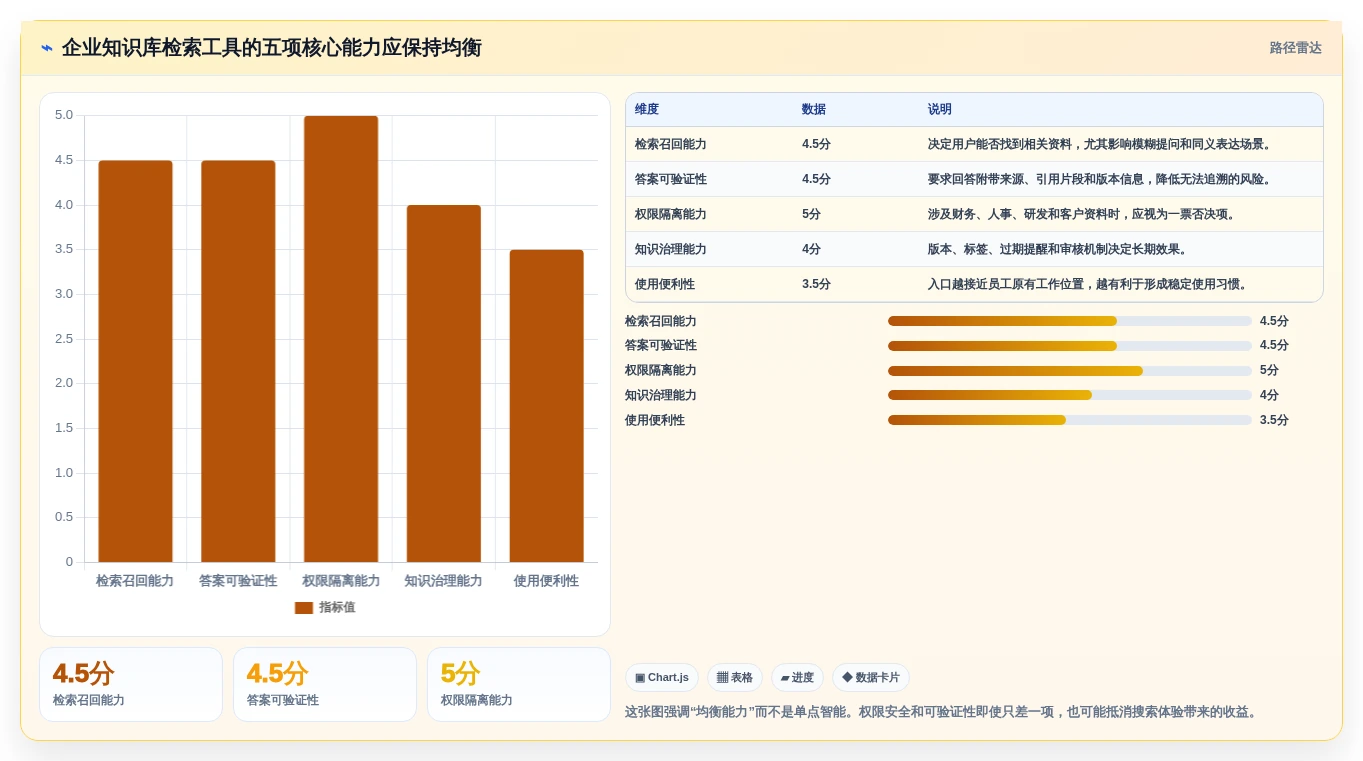1363x761 pixels.
Task: Click the 权限隔离能力 progress bar
Action: point(1070,371)
